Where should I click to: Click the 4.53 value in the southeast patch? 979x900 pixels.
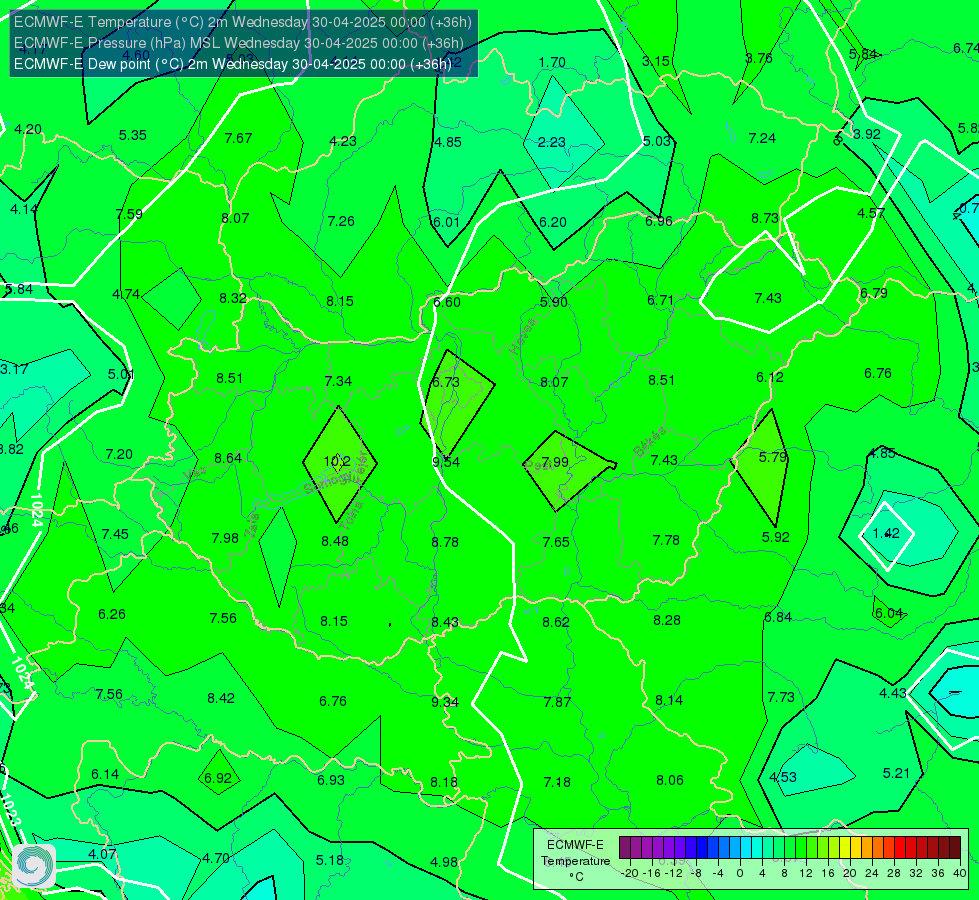tap(783, 777)
